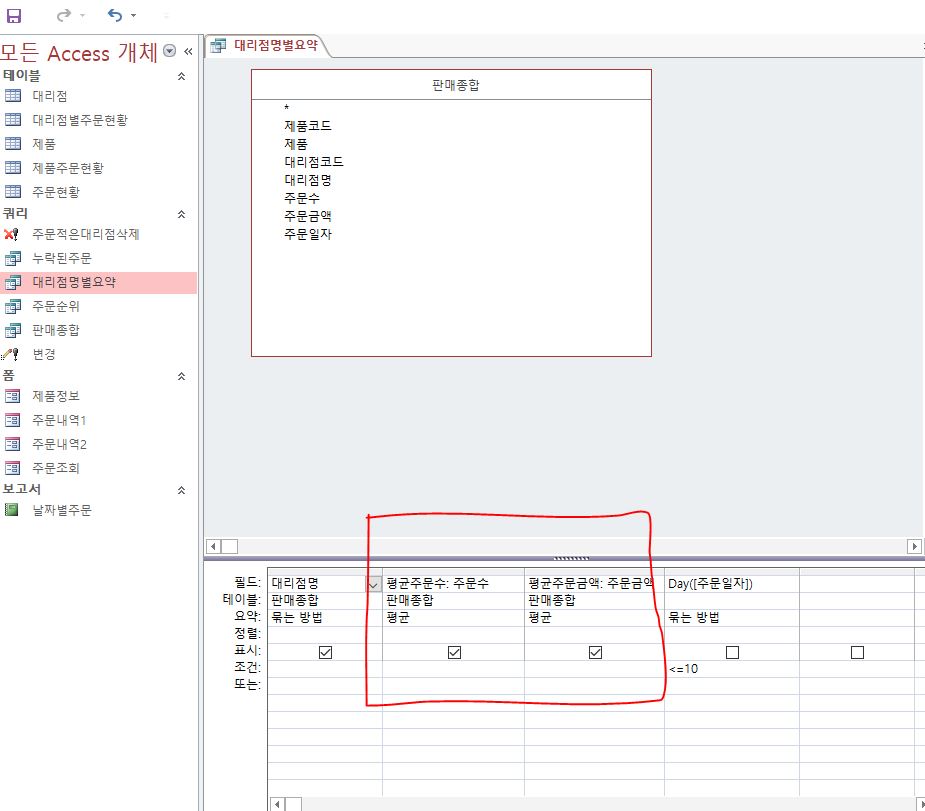Click the Save icon in quick access toolbar

[14, 15]
